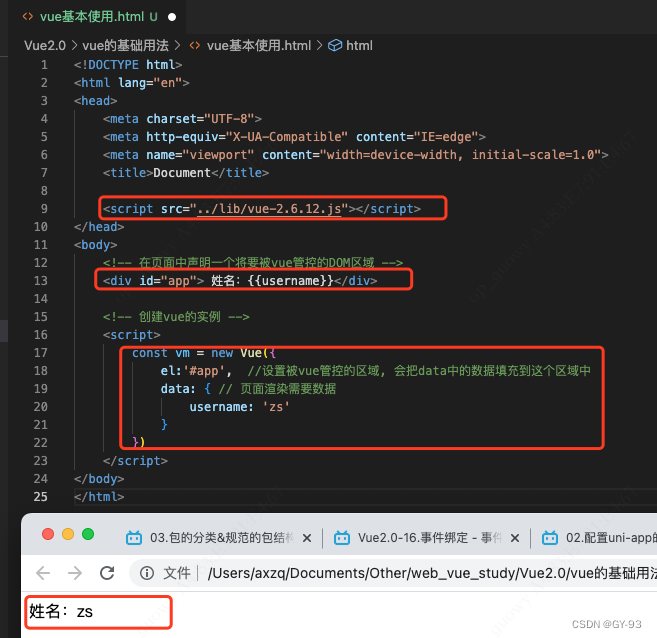Go forward in the browser
The height and width of the screenshot is (638, 657).
click(x=75, y=573)
